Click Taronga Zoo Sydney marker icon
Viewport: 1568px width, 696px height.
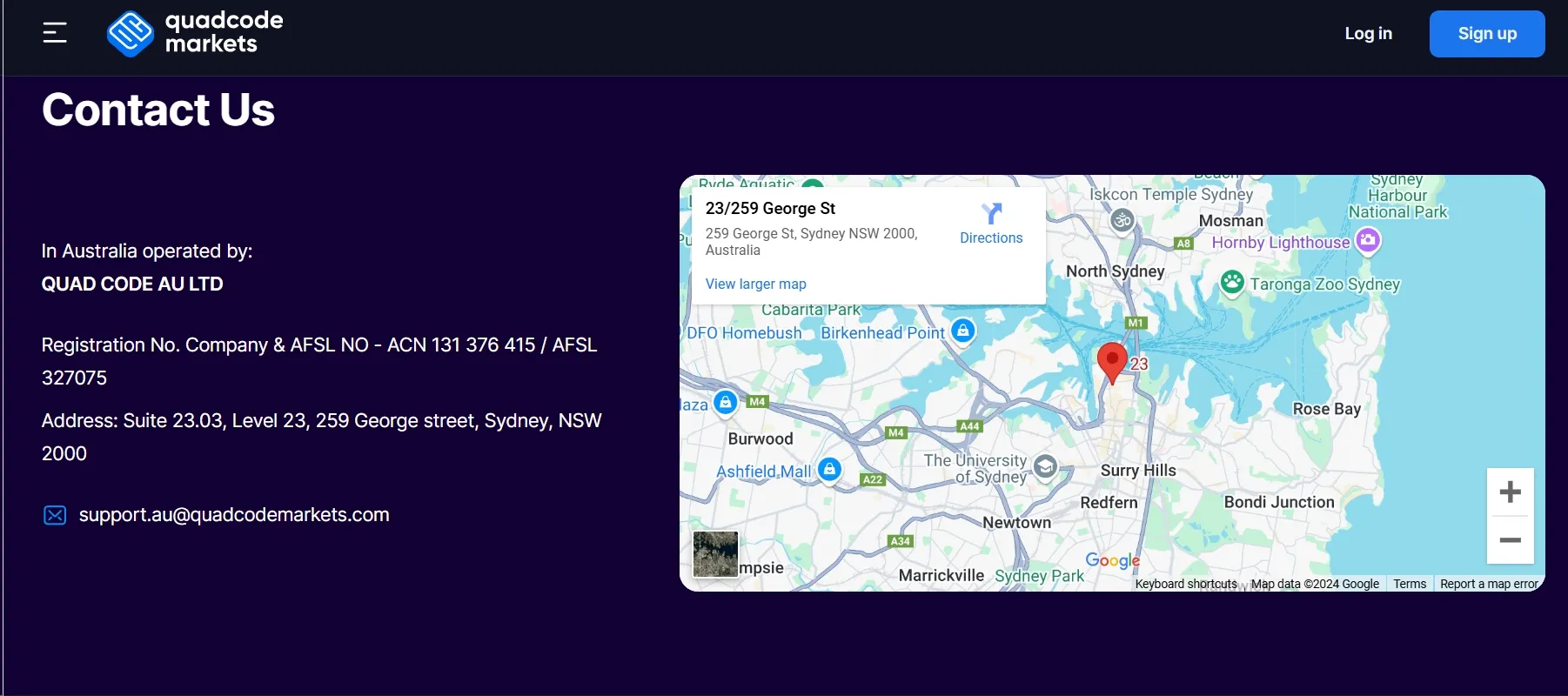pyautogui.click(x=1232, y=283)
